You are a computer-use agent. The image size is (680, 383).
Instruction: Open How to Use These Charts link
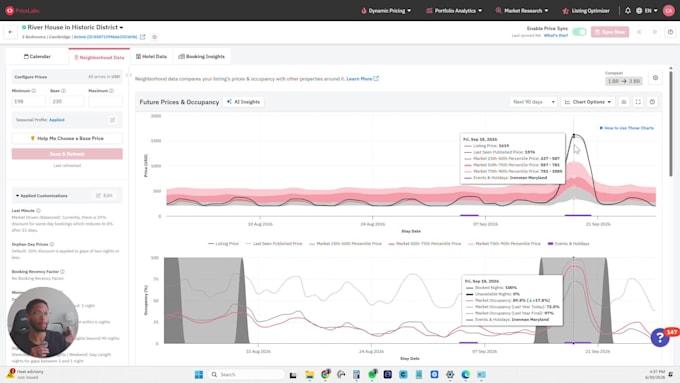coord(627,128)
